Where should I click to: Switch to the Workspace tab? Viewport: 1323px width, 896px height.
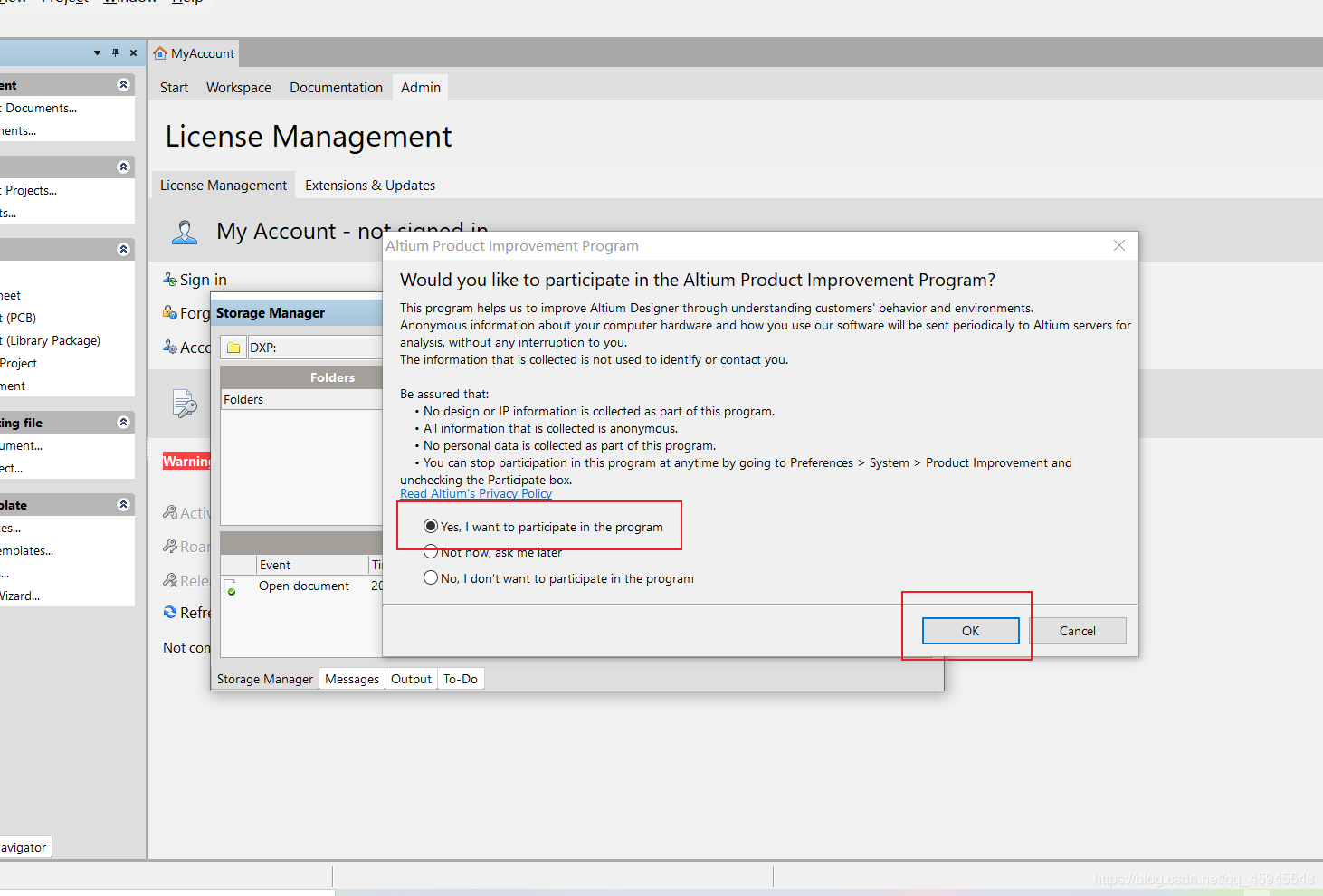point(239,88)
